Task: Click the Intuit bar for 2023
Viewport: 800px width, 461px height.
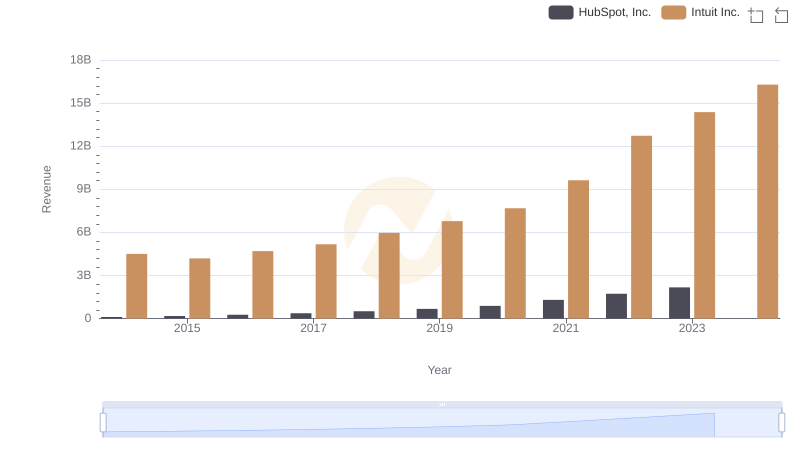Action: click(704, 215)
